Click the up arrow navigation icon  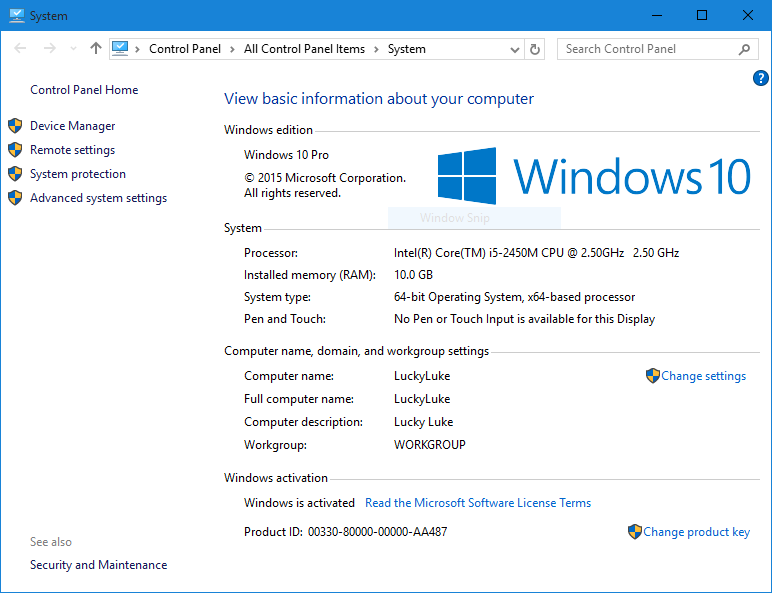tap(96, 49)
